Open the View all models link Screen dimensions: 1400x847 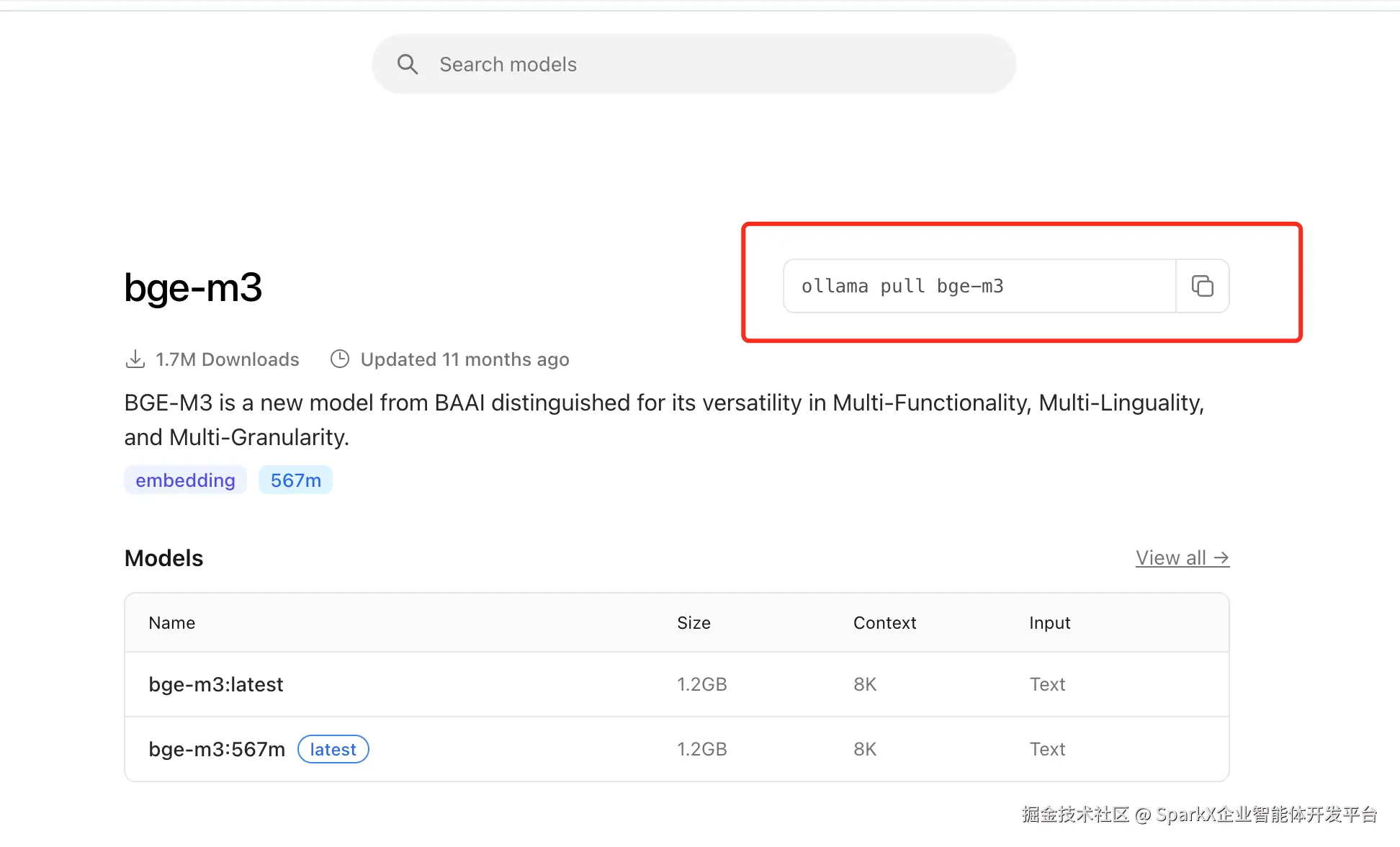(1182, 557)
